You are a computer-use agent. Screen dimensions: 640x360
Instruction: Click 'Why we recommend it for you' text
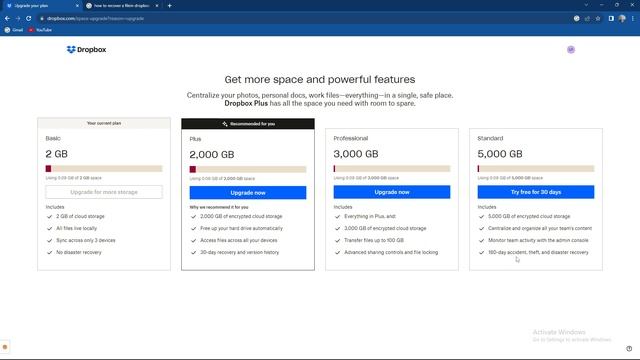(x=219, y=207)
